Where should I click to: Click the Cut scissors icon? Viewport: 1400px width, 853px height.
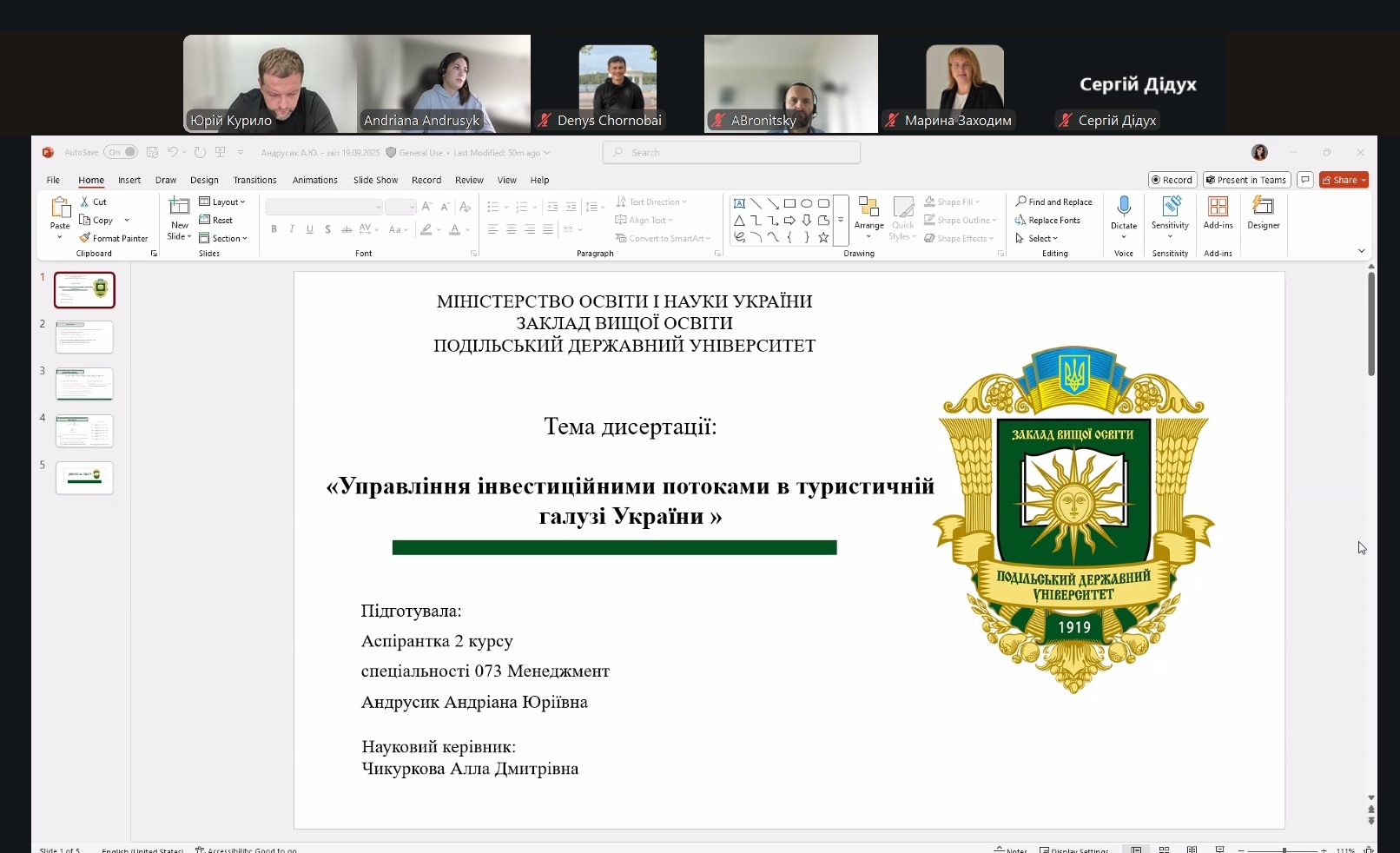(85, 202)
